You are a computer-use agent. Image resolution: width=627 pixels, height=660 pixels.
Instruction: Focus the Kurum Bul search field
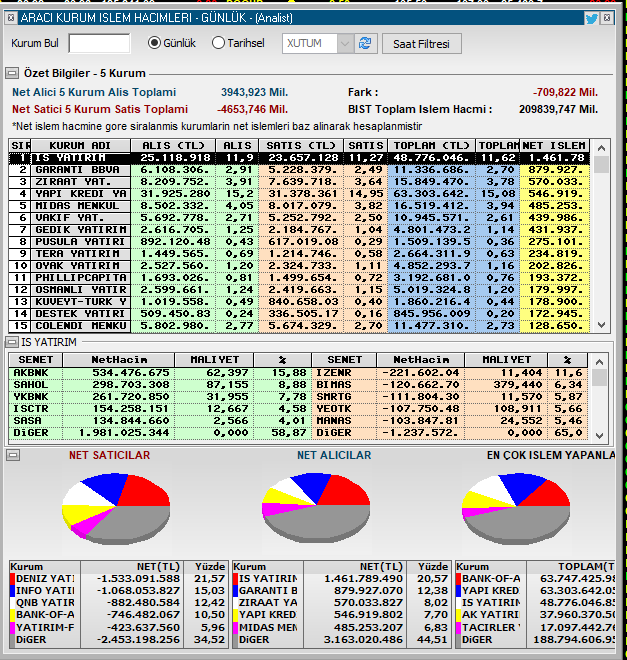[99, 43]
